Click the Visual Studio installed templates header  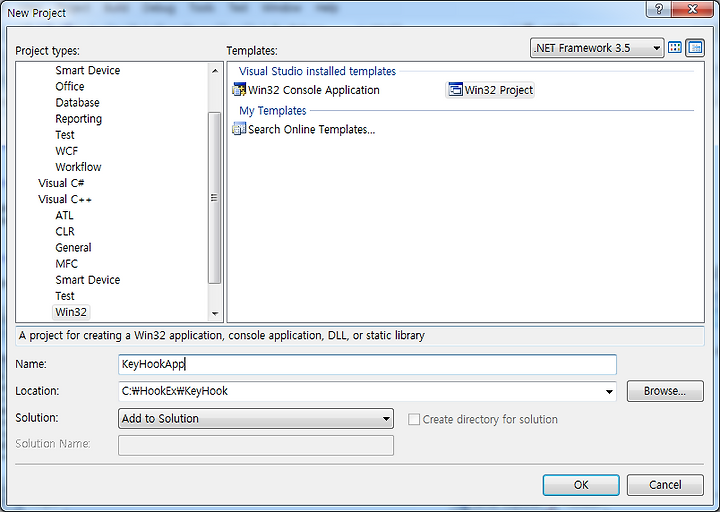[317, 71]
